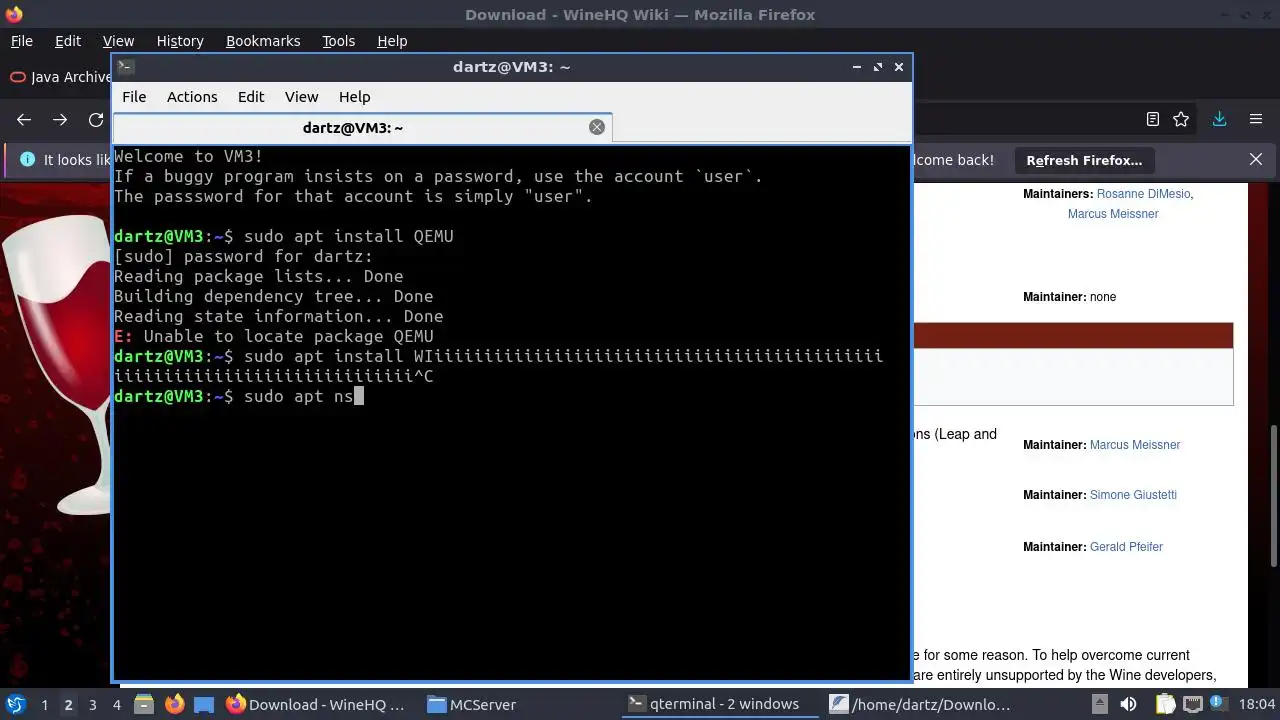Click 'Building dependency tree... Done' line
Image resolution: width=1280 pixels, height=720 pixels.
pos(274,297)
